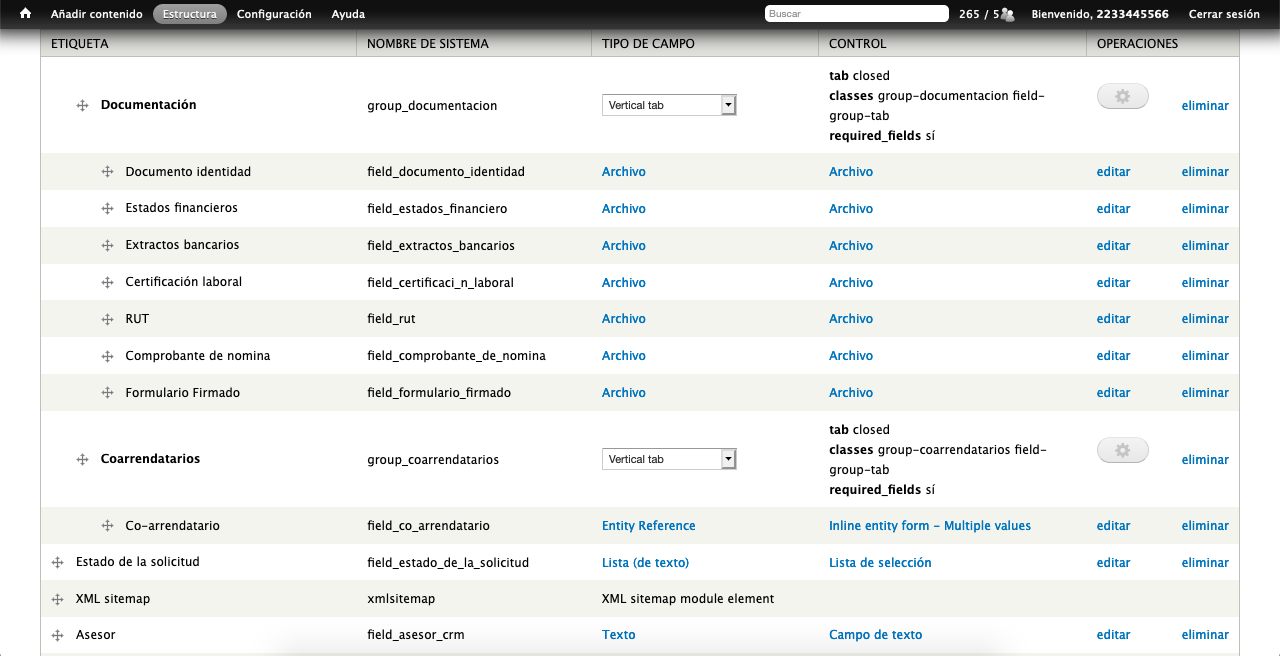Click eliminar for Extractos bancarios field
The image size is (1280, 656).
(x=1205, y=246)
